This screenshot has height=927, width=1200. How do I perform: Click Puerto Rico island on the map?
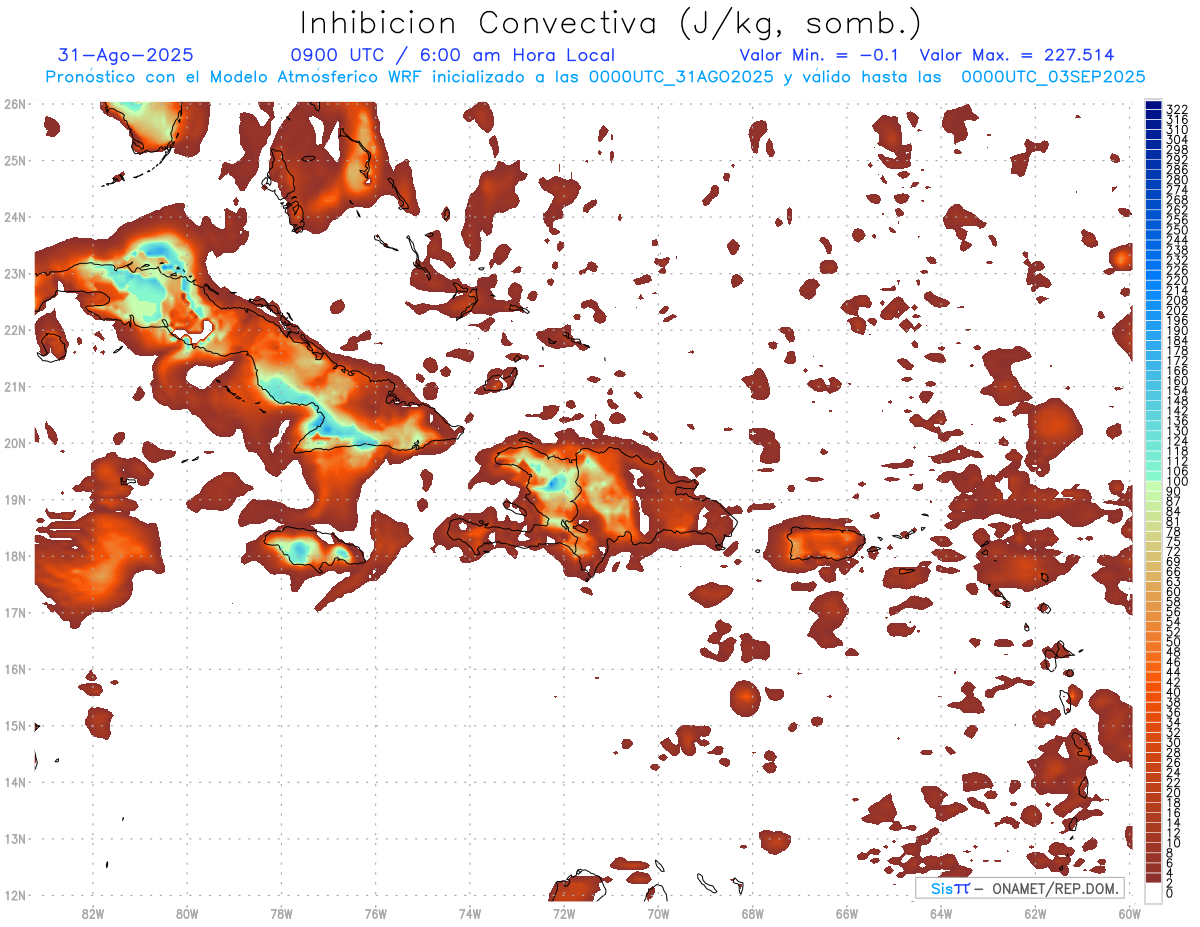(x=825, y=544)
